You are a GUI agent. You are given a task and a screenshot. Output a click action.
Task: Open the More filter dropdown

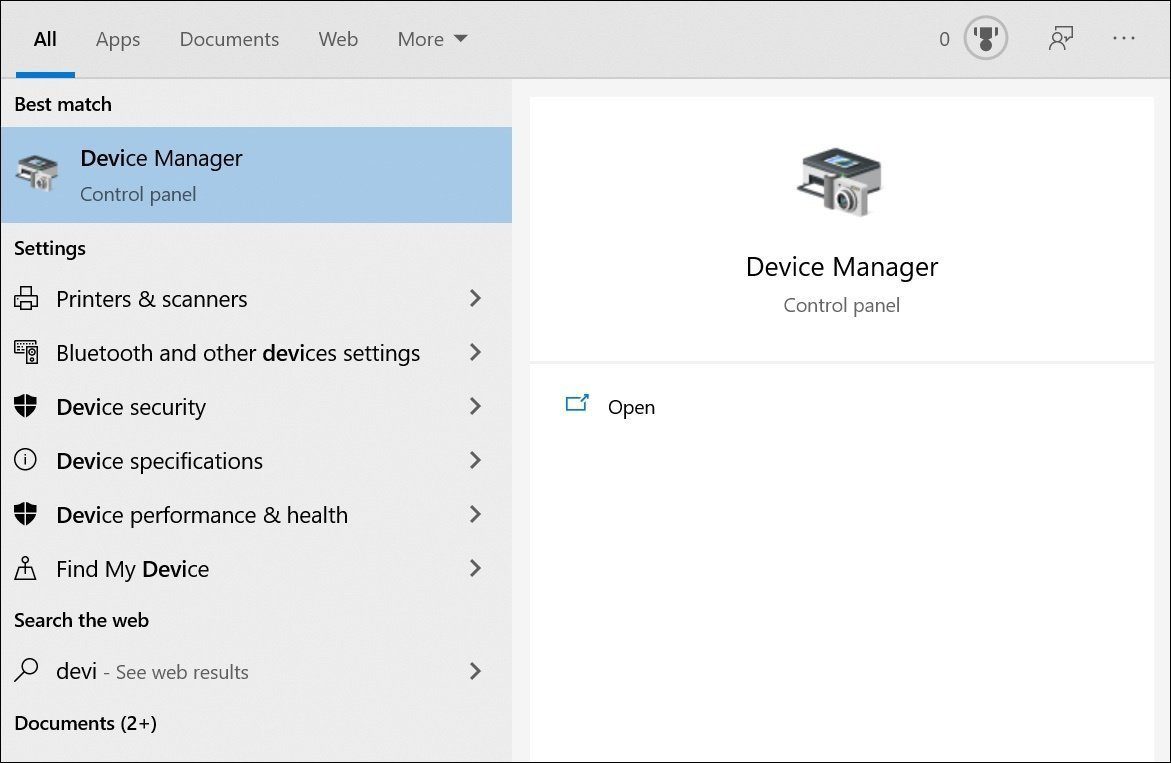[x=432, y=39]
